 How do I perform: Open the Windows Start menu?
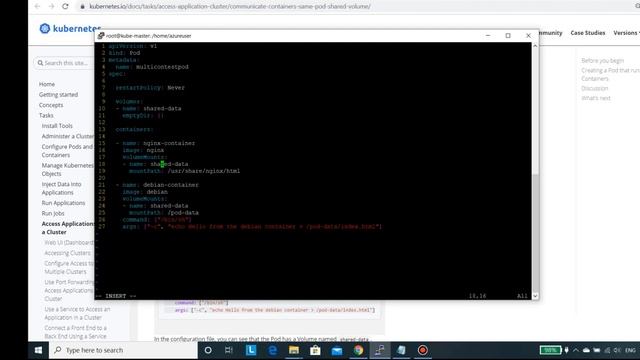click(x=38, y=350)
